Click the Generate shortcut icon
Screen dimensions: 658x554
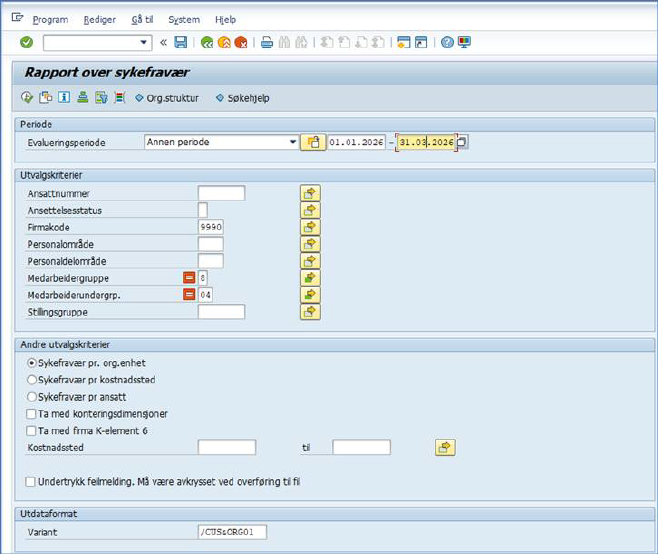click(421, 42)
